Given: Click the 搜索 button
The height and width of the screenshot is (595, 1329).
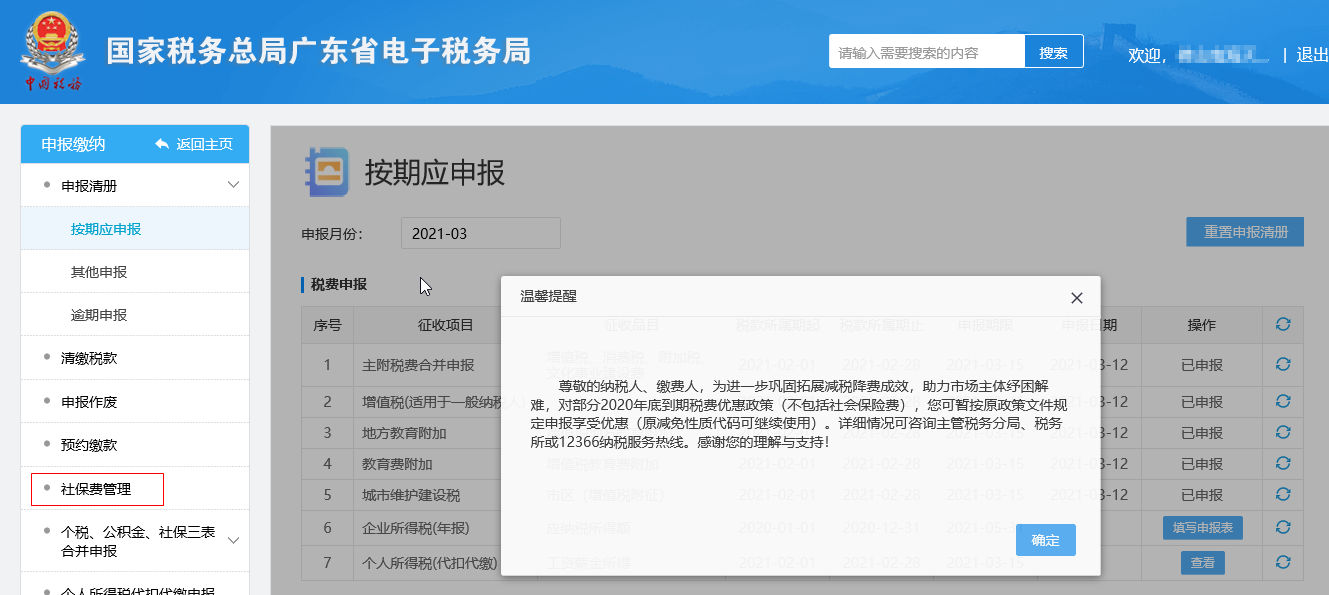Looking at the screenshot, I should [x=1053, y=53].
